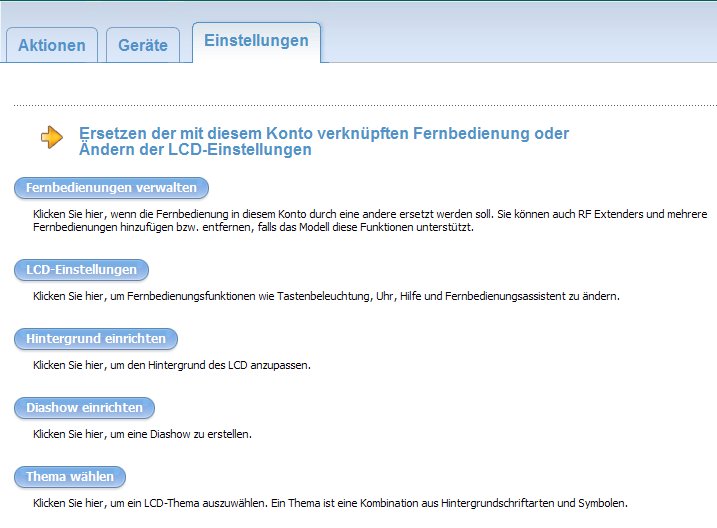Image resolution: width=717 pixels, height=528 pixels.
Task: Click empty tab strip right of Einstellungen
Action: [x=520, y=44]
